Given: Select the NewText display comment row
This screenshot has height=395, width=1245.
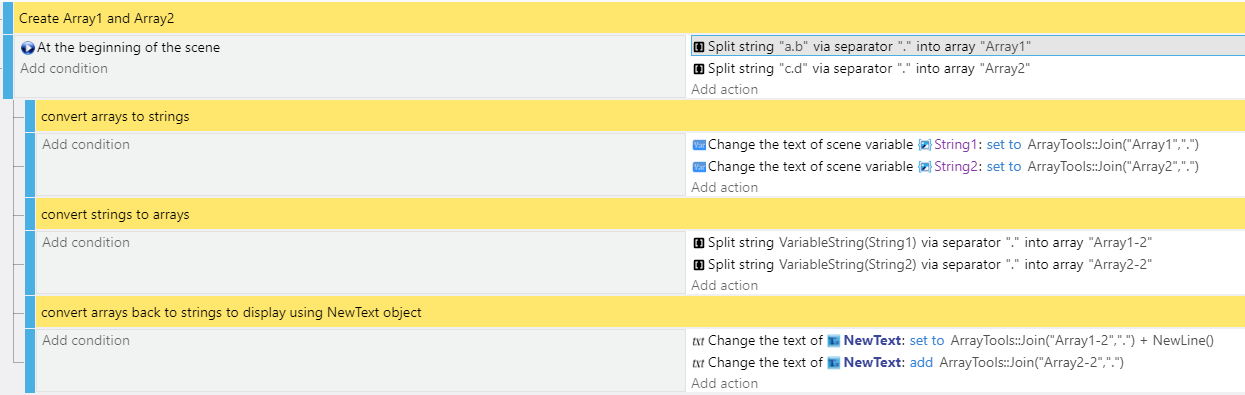Looking at the screenshot, I should coord(640,312).
